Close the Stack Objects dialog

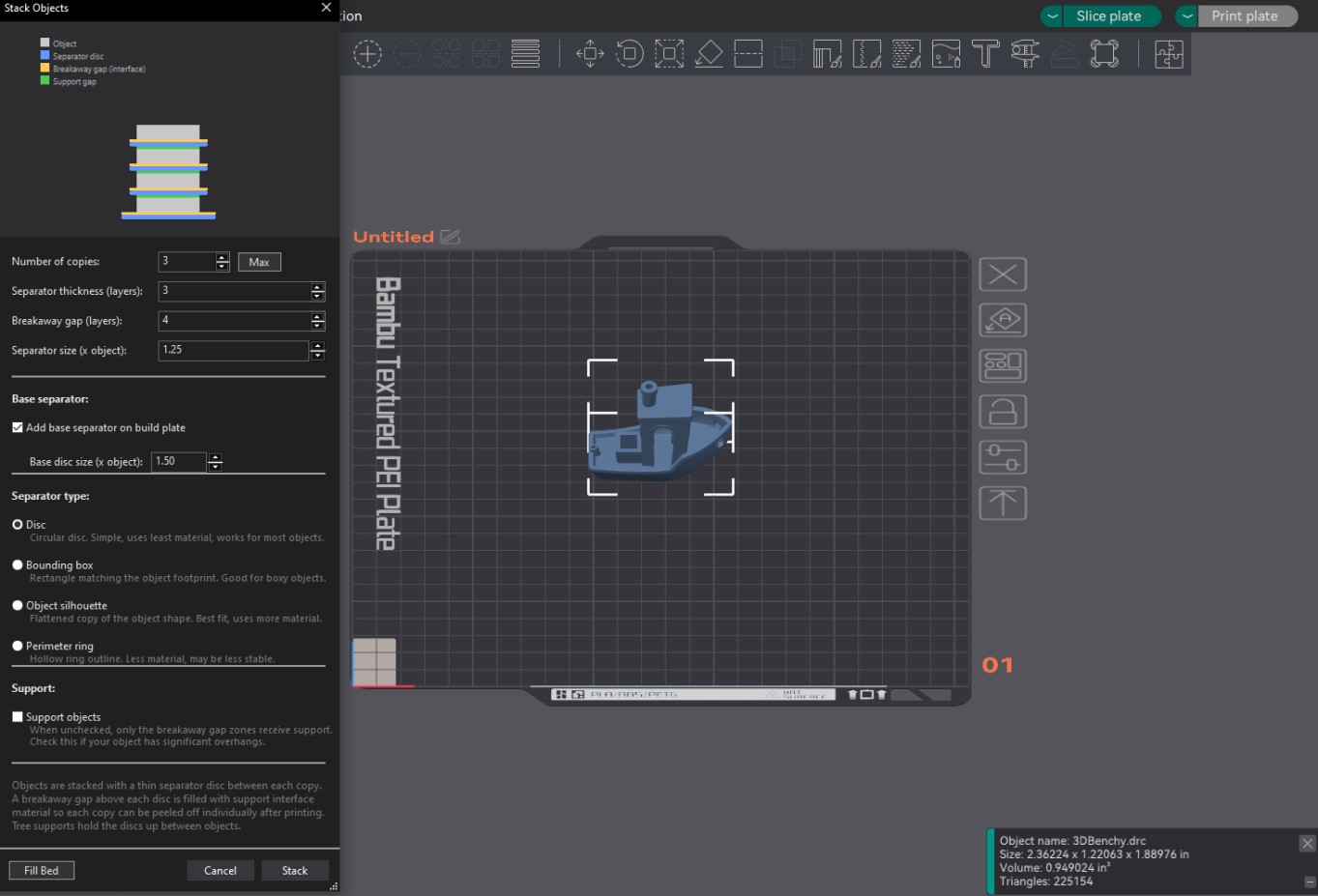326,8
